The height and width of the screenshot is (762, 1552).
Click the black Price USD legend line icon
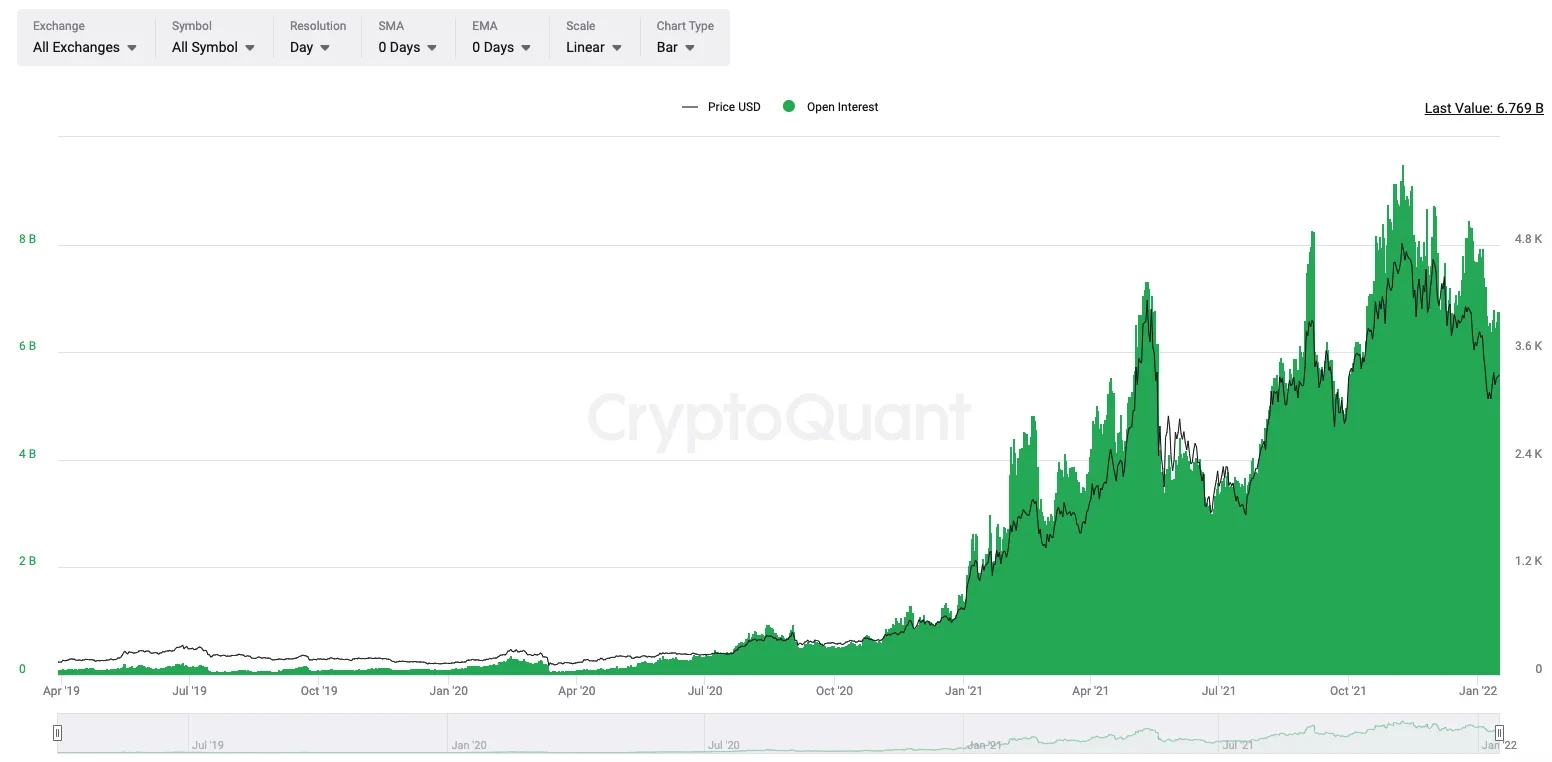[690, 107]
